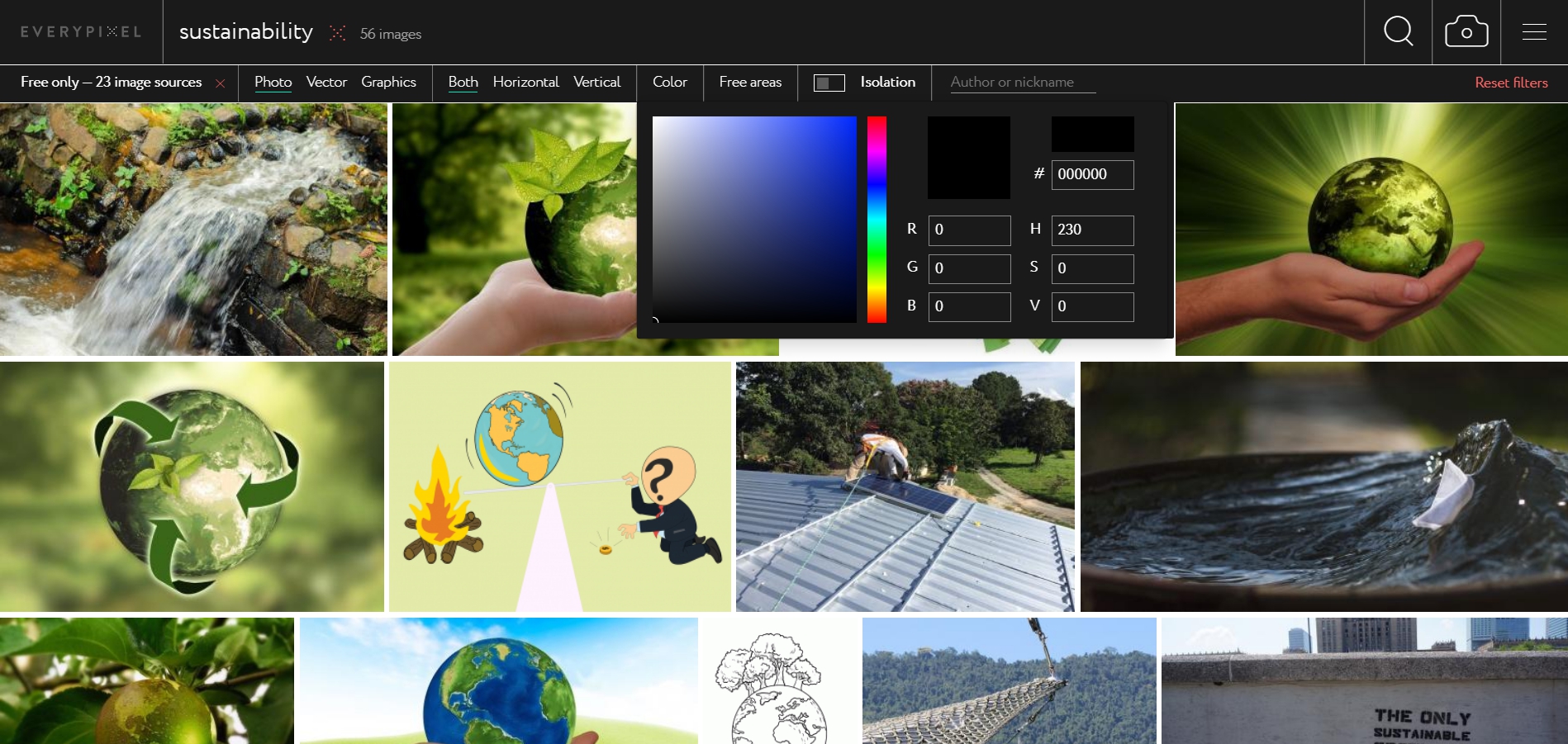Remove the Free only filter via its X icon

pos(221,83)
